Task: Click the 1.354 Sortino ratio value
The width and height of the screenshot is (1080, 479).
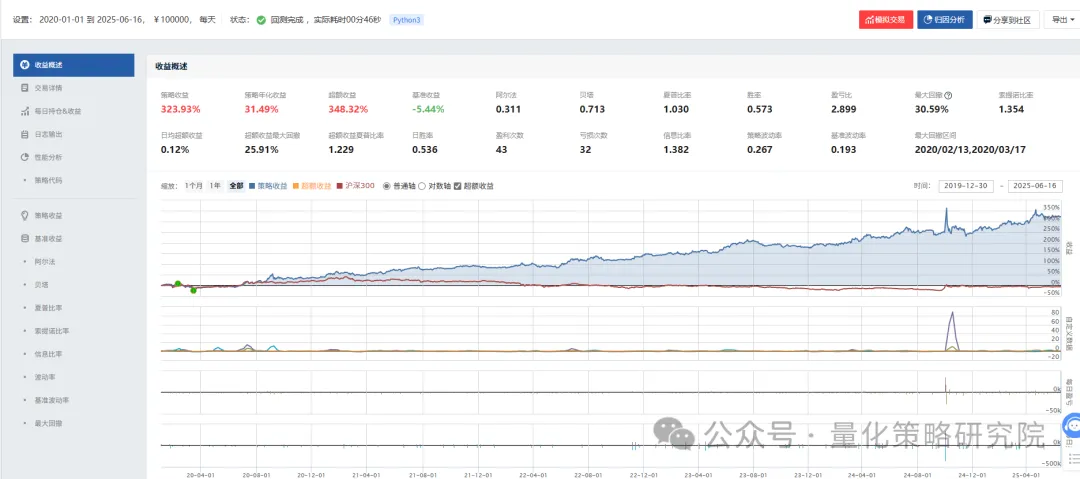Action: (x=1011, y=109)
